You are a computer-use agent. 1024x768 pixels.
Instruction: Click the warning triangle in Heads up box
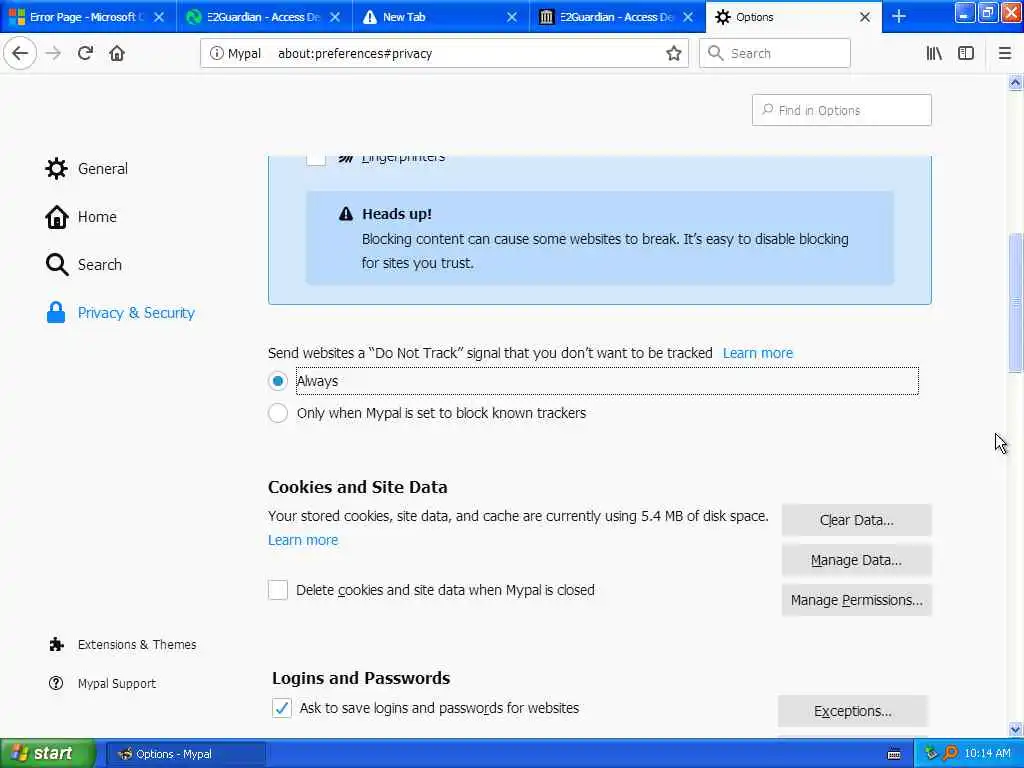(x=346, y=214)
